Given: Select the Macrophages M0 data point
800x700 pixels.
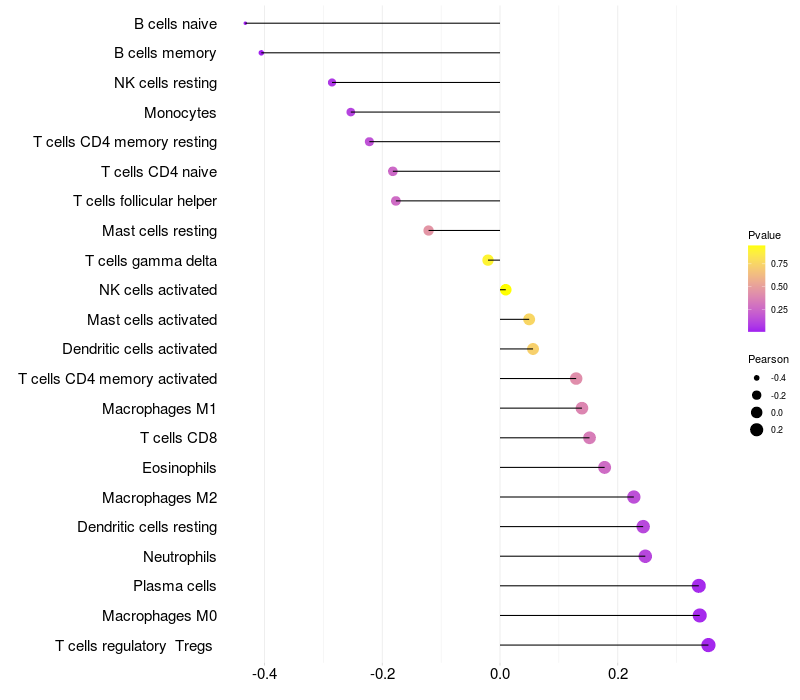Looking at the screenshot, I should click(699, 615).
